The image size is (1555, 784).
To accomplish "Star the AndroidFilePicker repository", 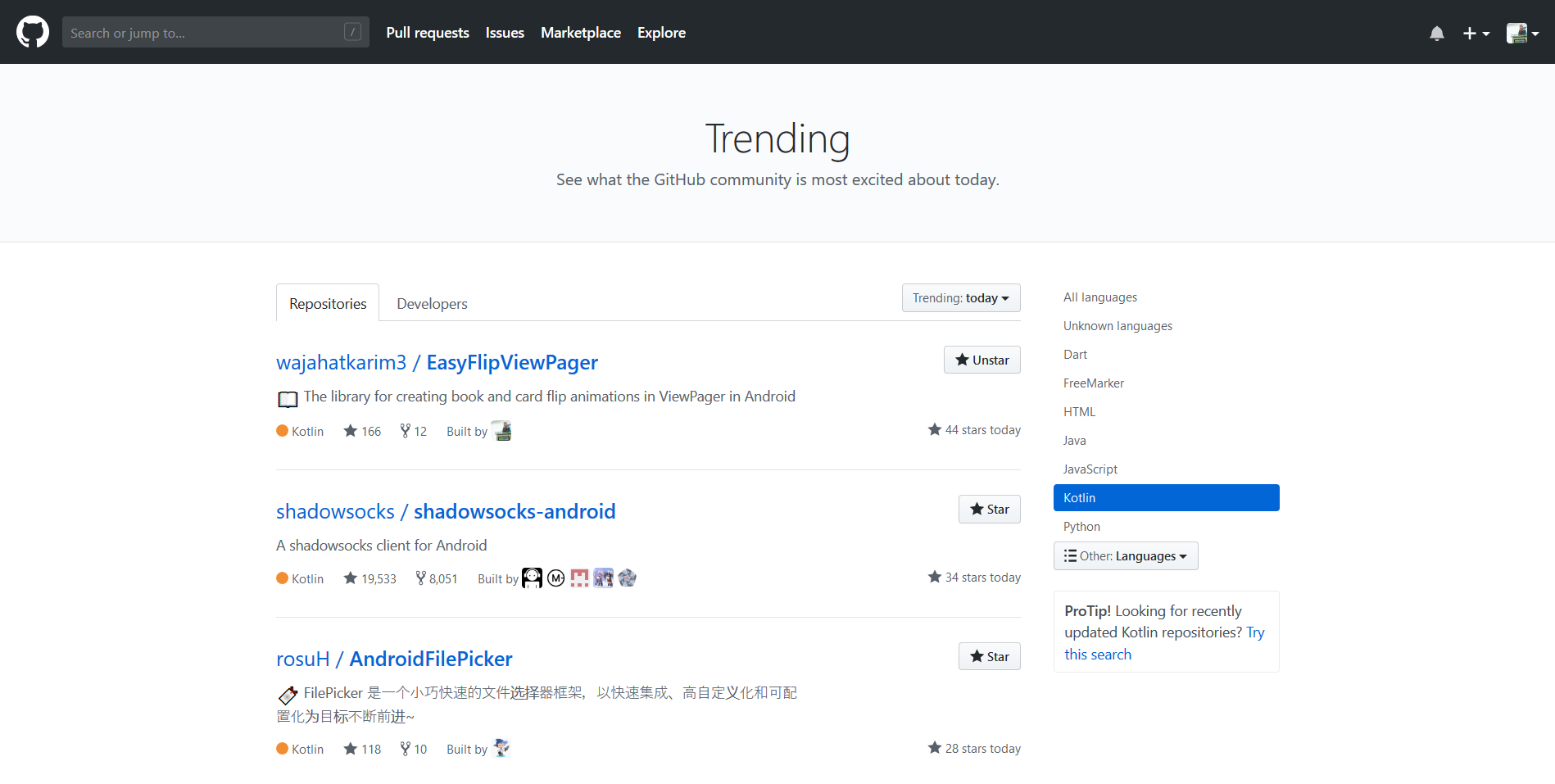I will coord(989,656).
